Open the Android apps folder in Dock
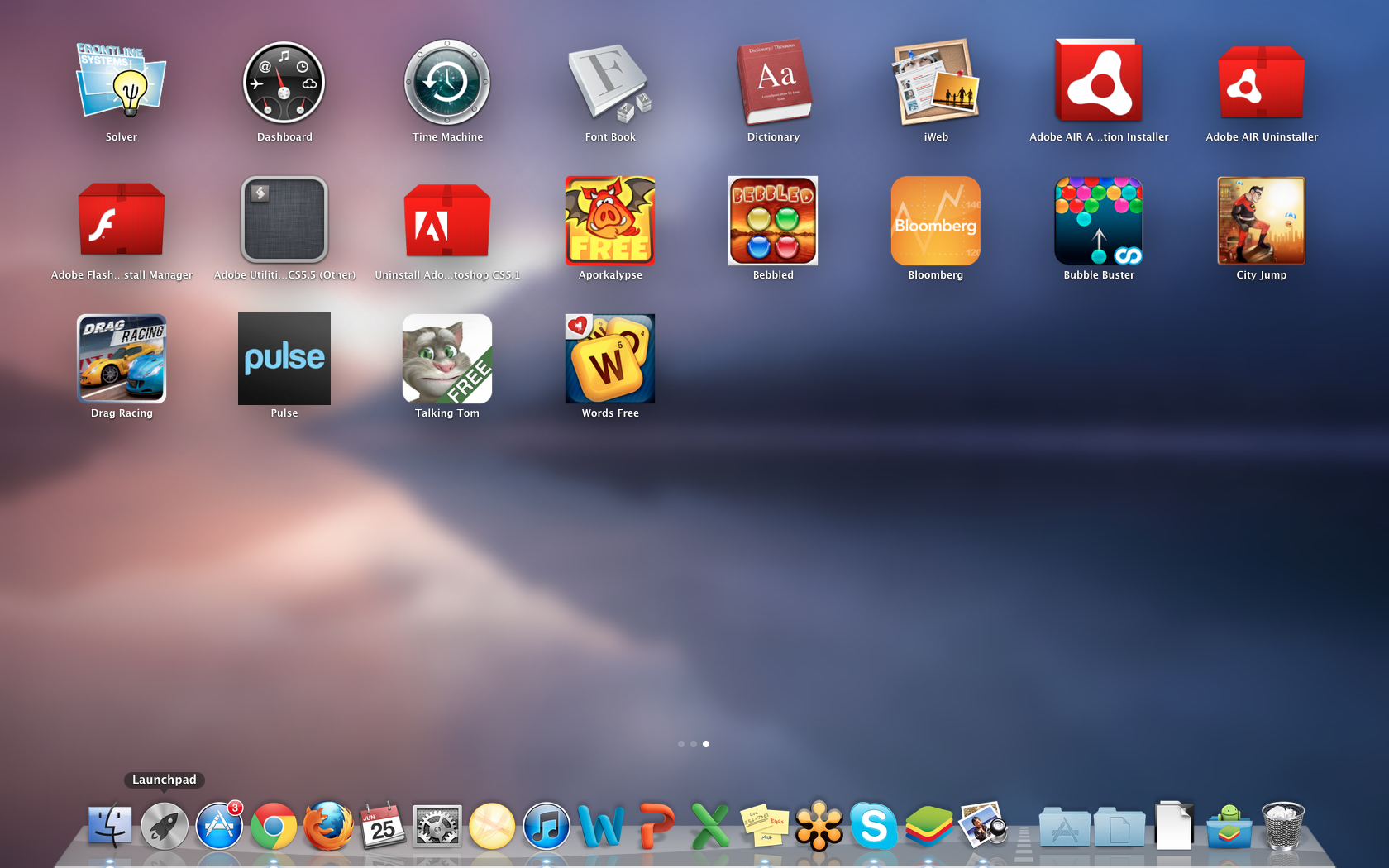 1229,826
